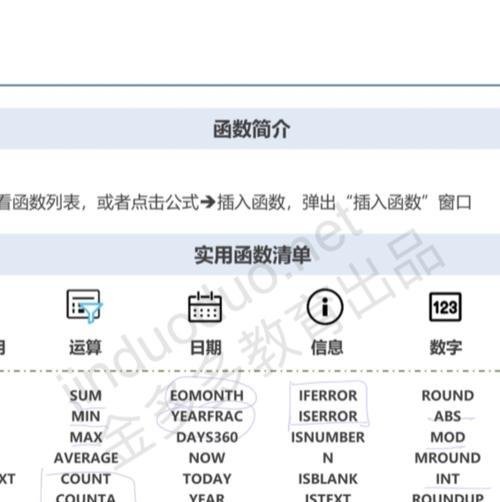
Task: Click the SUM function name
Action: point(86,396)
